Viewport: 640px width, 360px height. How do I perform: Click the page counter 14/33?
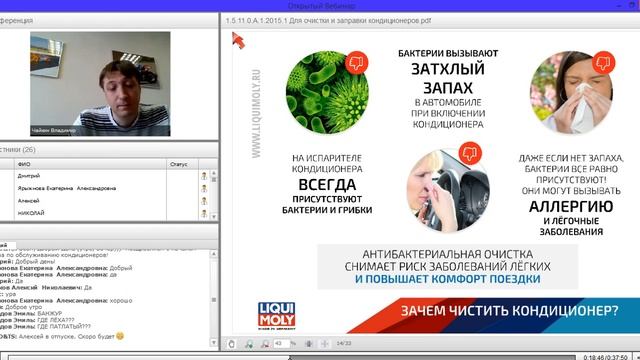[x=344, y=344]
